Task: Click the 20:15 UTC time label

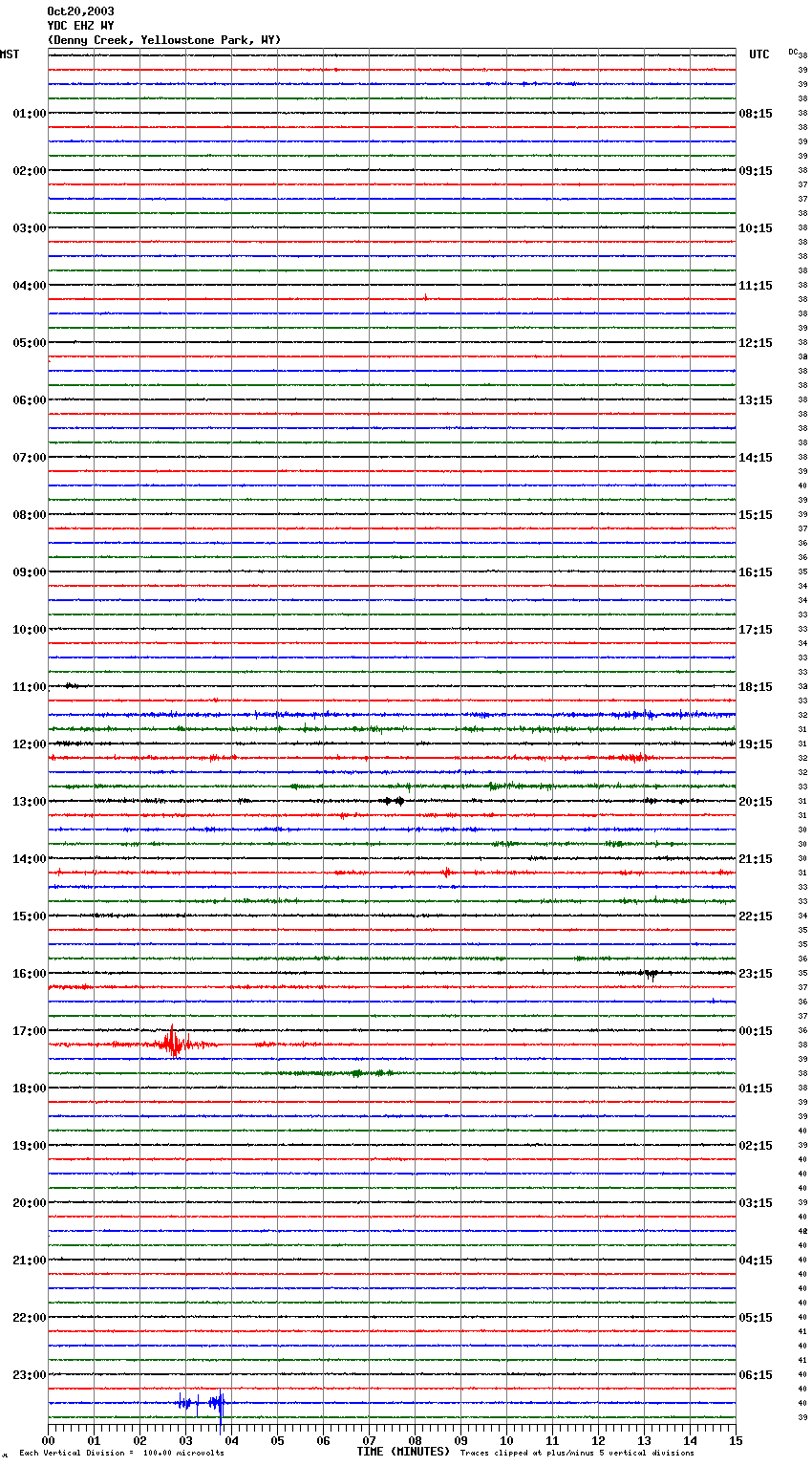Action: click(756, 802)
